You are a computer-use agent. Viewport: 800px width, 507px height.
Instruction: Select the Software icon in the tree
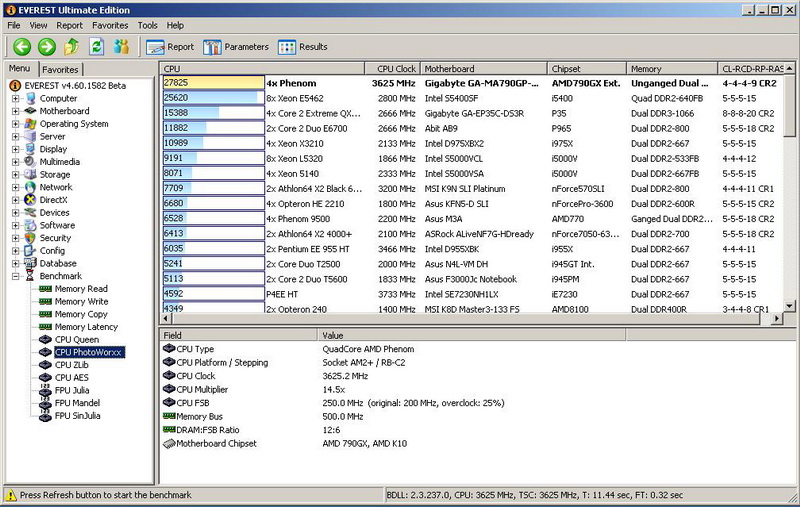pyautogui.click(x=31, y=225)
